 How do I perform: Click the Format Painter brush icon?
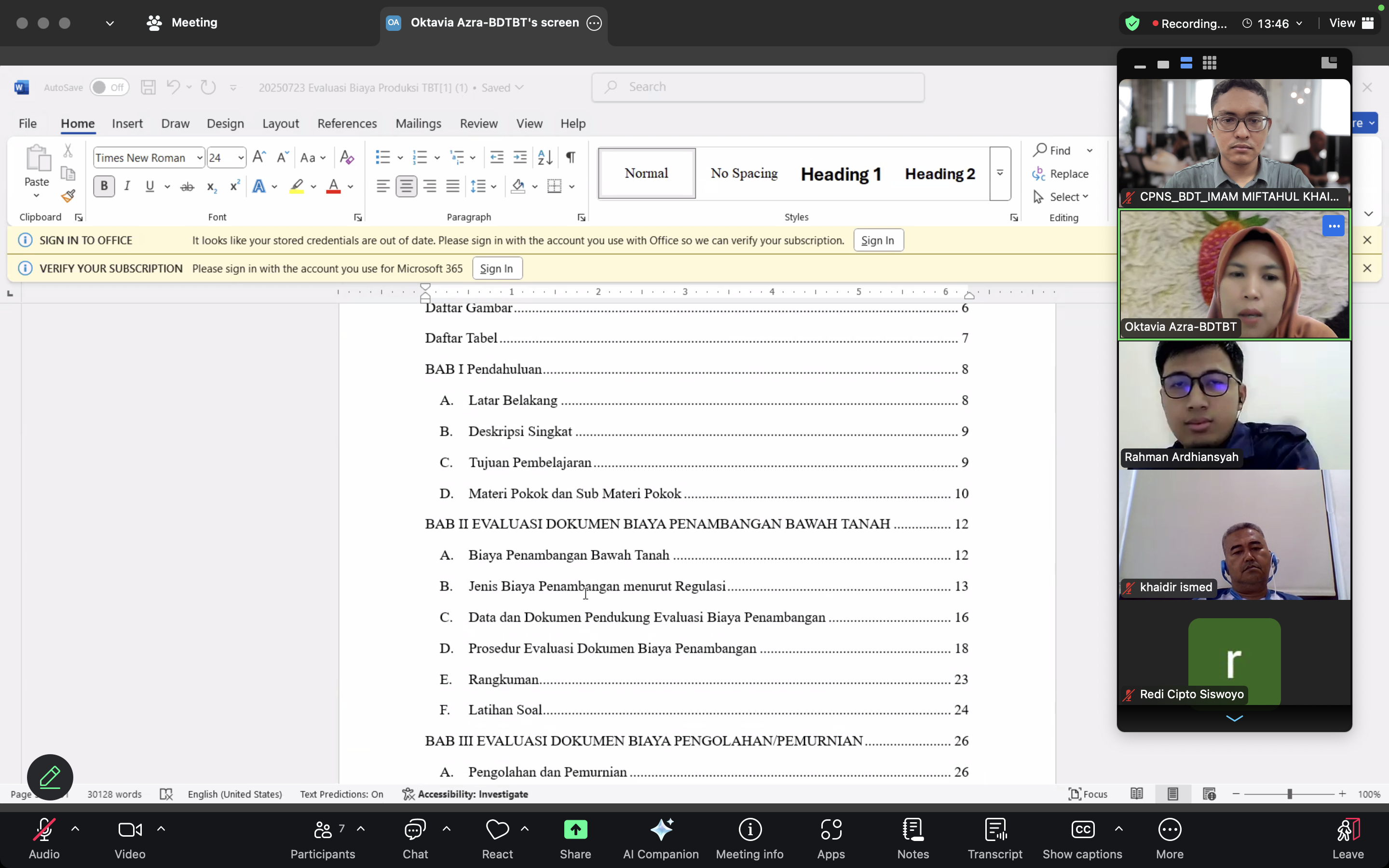(68, 196)
